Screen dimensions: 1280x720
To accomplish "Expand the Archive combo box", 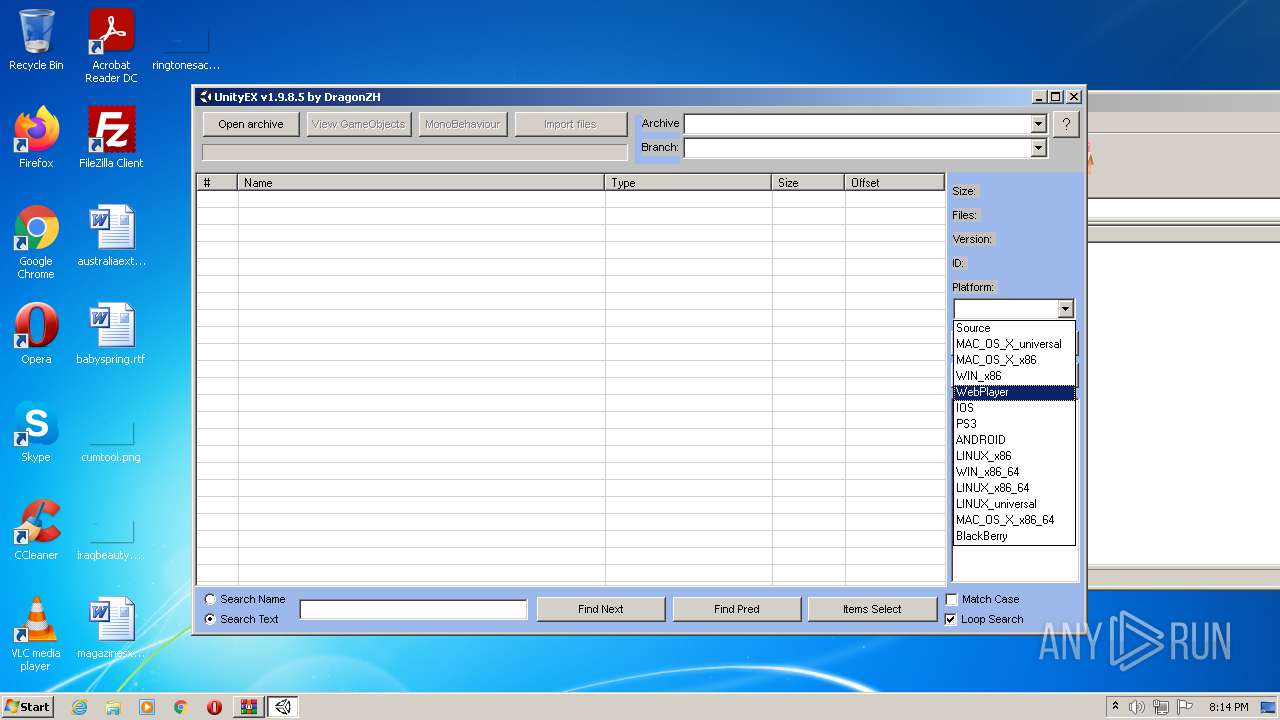I will [1038, 124].
